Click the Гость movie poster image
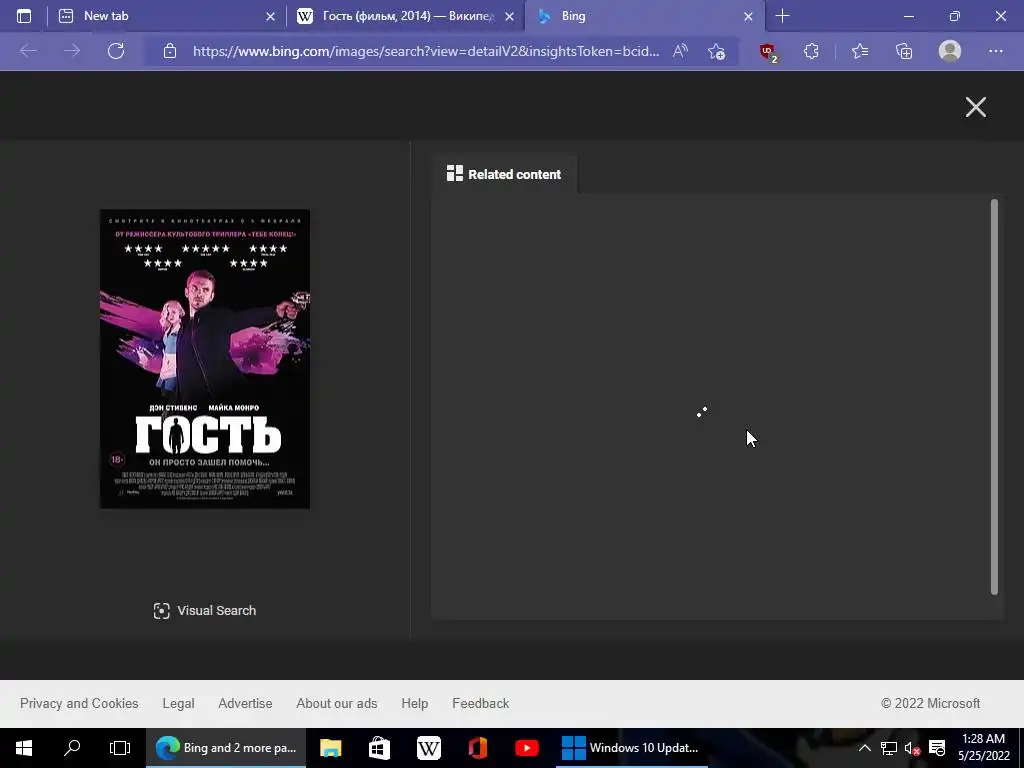 (x=204, y=359)
